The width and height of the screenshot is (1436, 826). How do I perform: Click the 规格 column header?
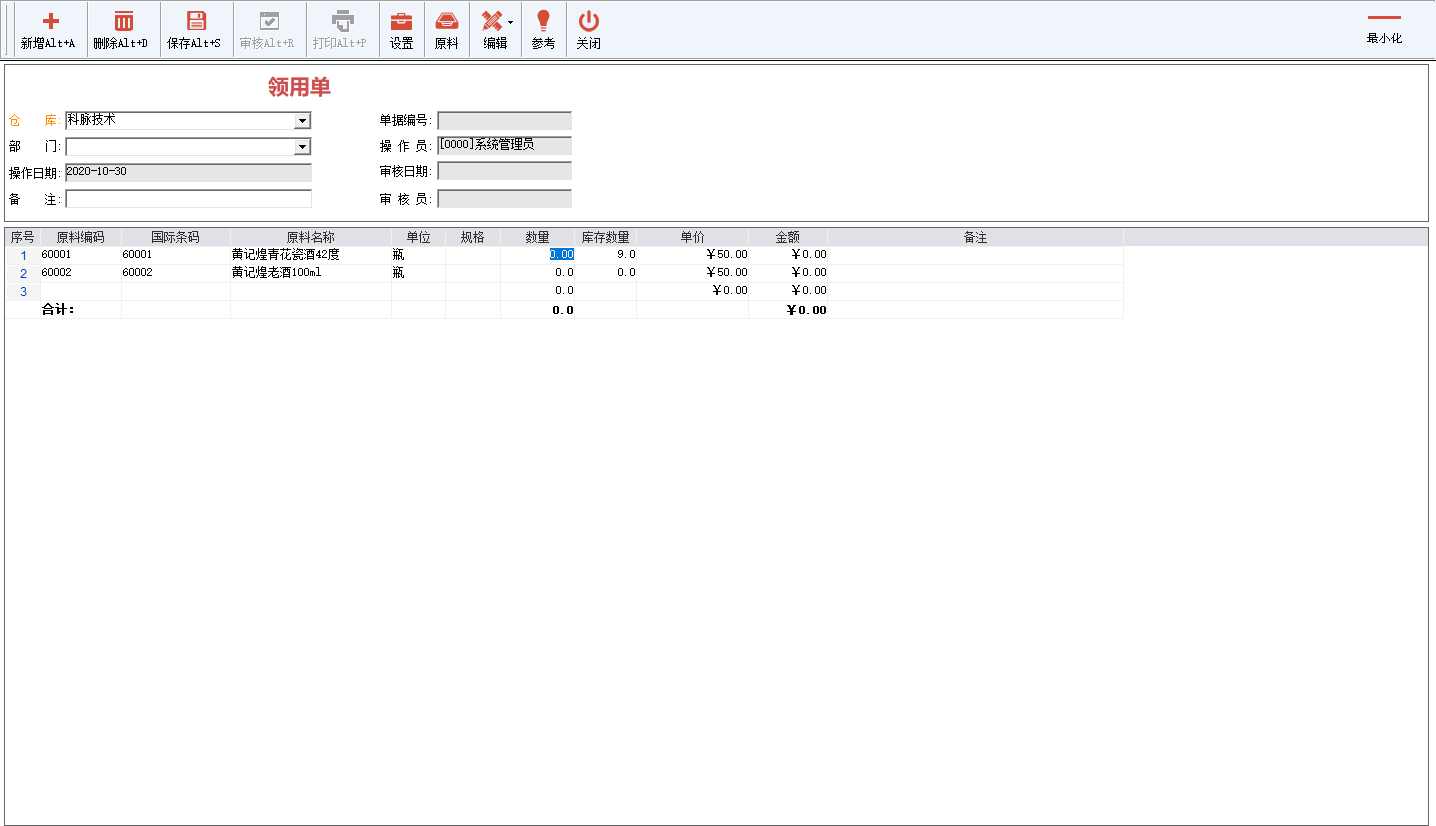tap(472, 237)
